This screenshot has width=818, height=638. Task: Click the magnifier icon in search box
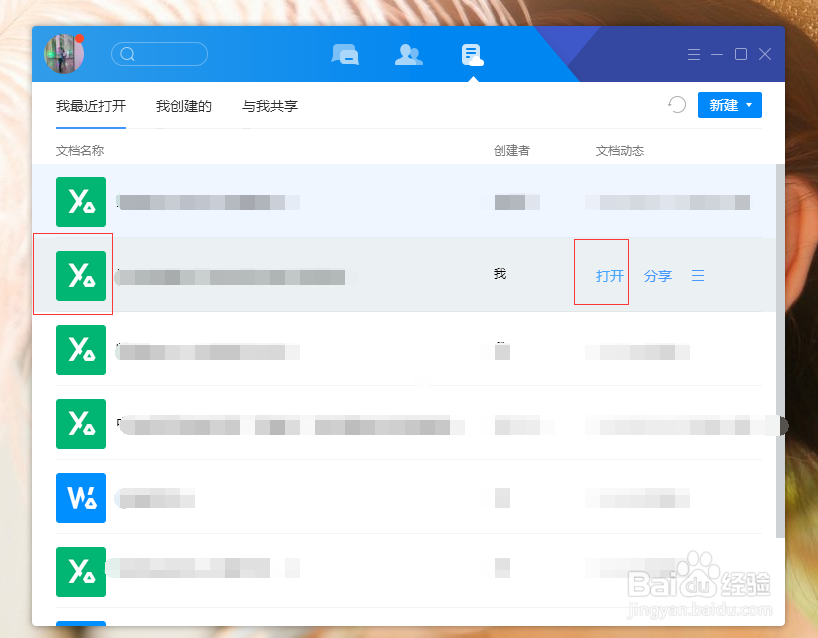127,54
